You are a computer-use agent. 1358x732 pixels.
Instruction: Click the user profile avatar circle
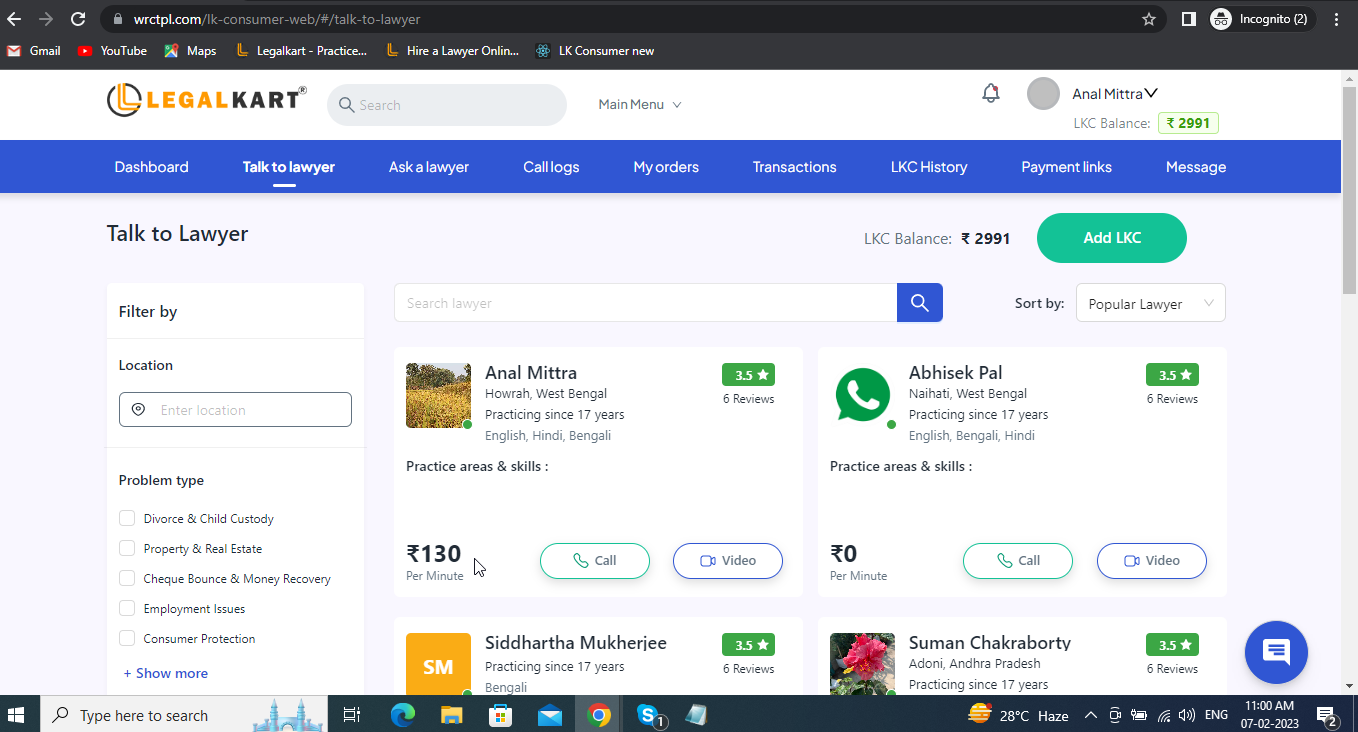pos(1043,94)
